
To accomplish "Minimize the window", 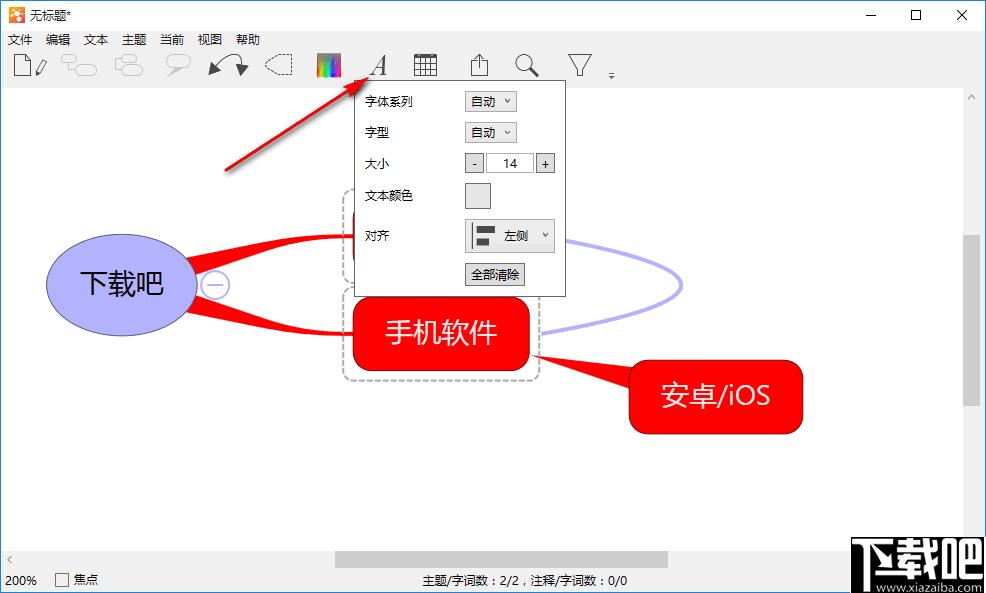I will tap(870, 15).
